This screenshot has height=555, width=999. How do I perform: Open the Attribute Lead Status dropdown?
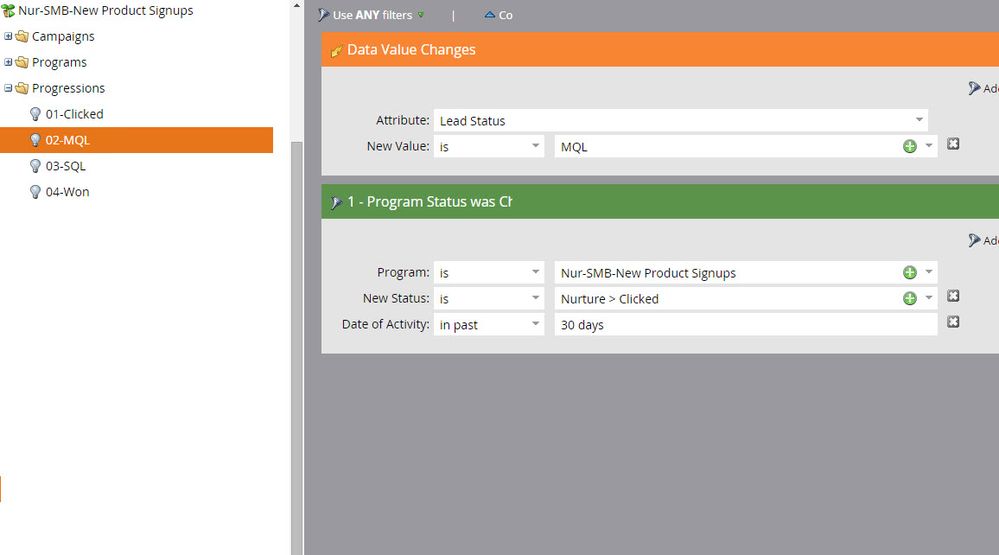coord(918,121)
